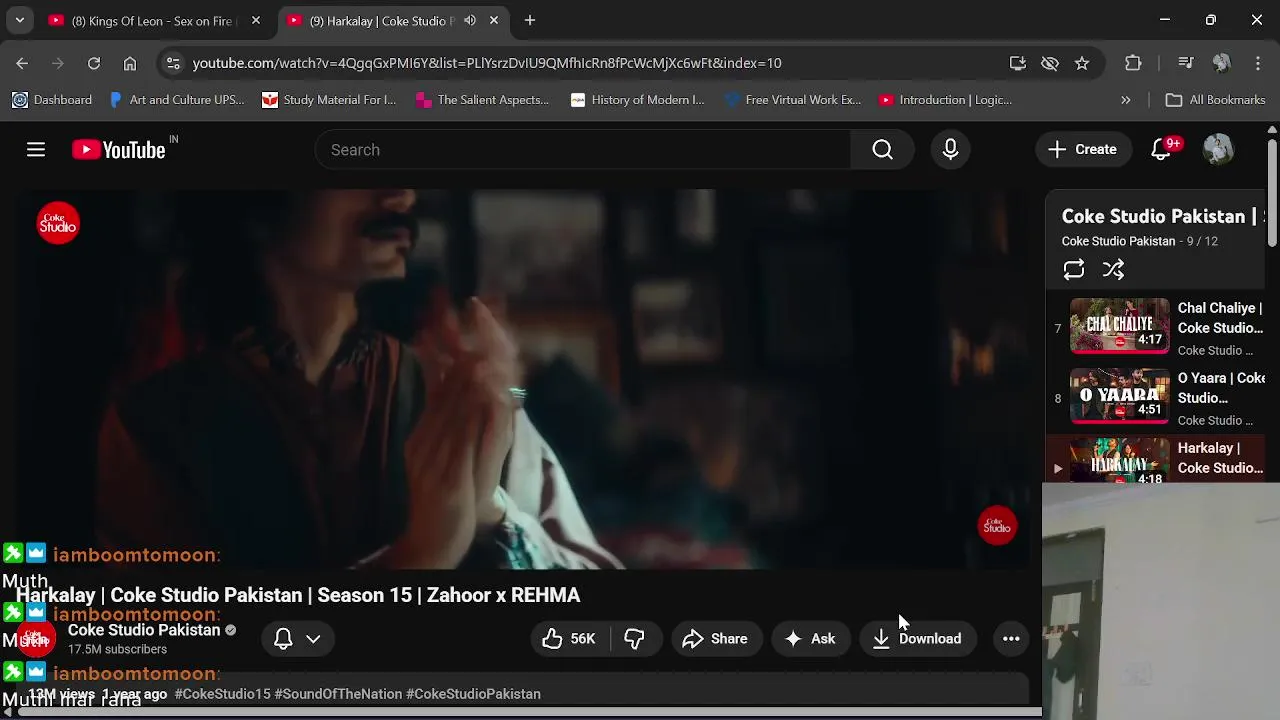Screen dimensions: 1280x720
Task: Open notifications bell with 9+ badge
Action: [1162, 150]
